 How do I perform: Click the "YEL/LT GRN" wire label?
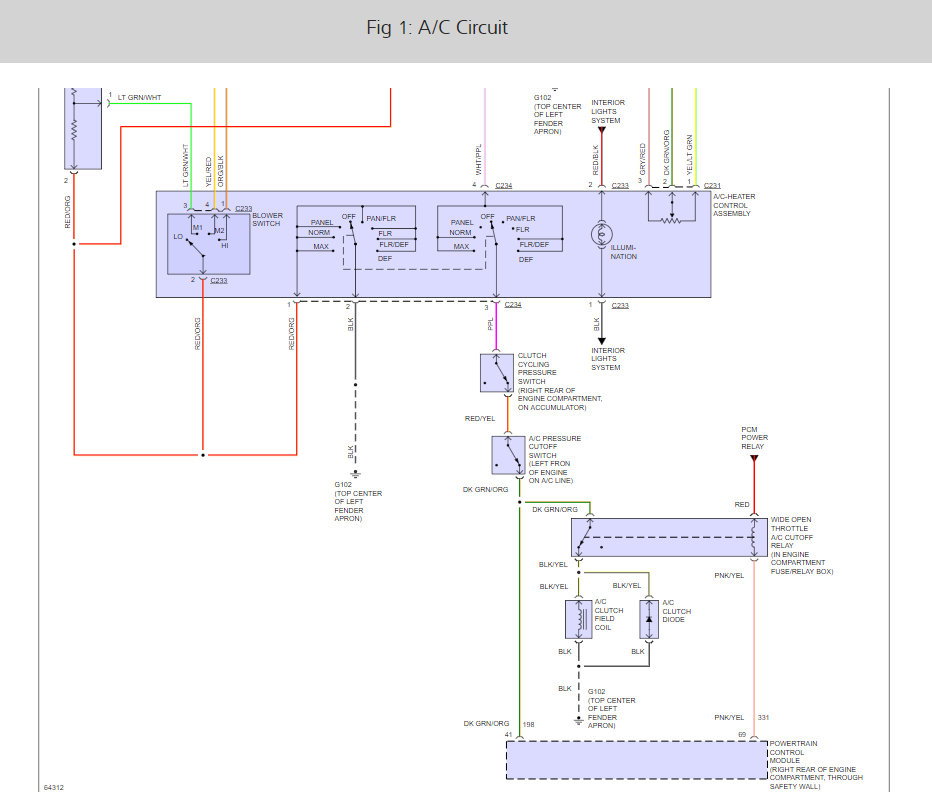689,155
